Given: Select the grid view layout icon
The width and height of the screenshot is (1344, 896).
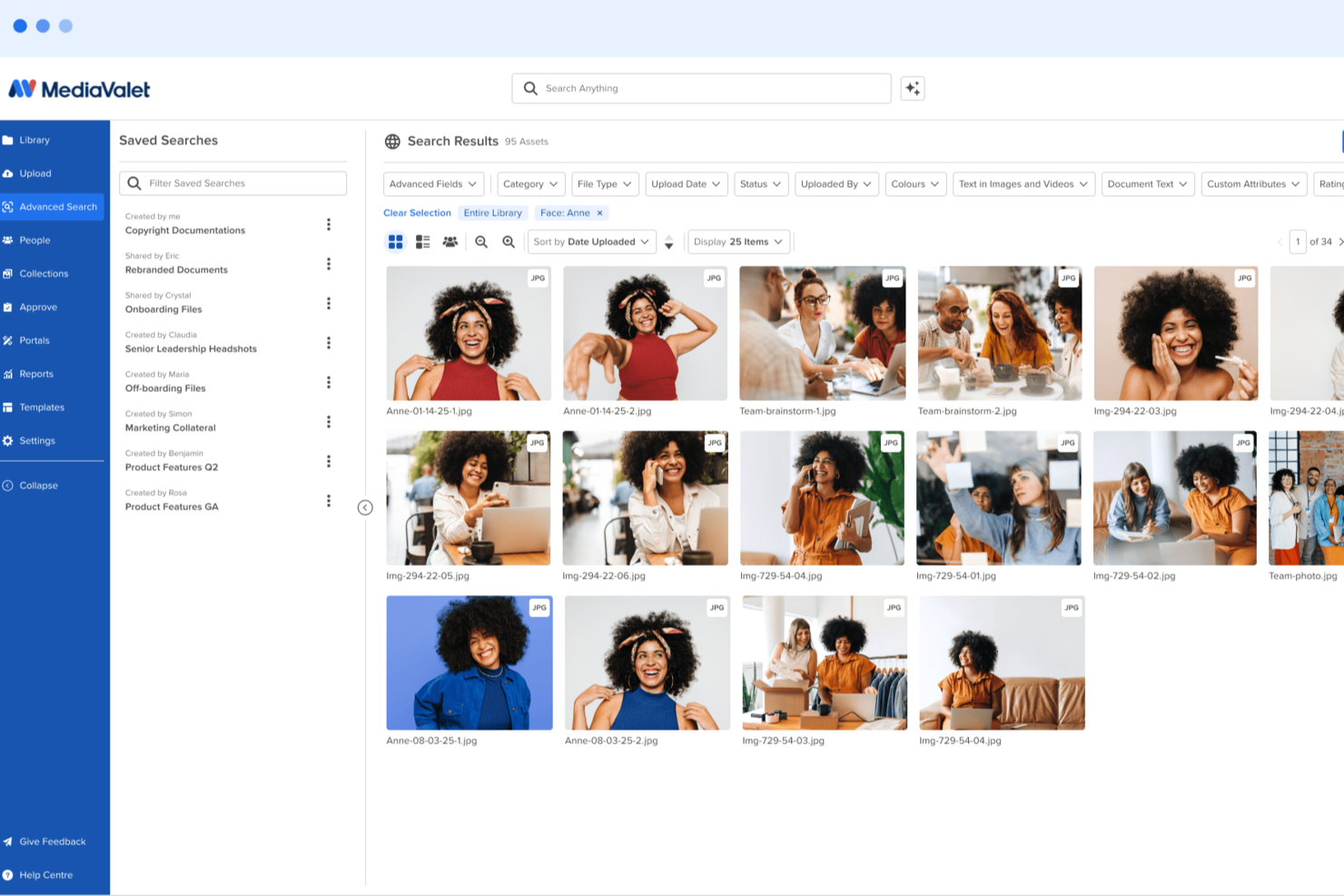Looking at the screenshot, I should point(395,241).
